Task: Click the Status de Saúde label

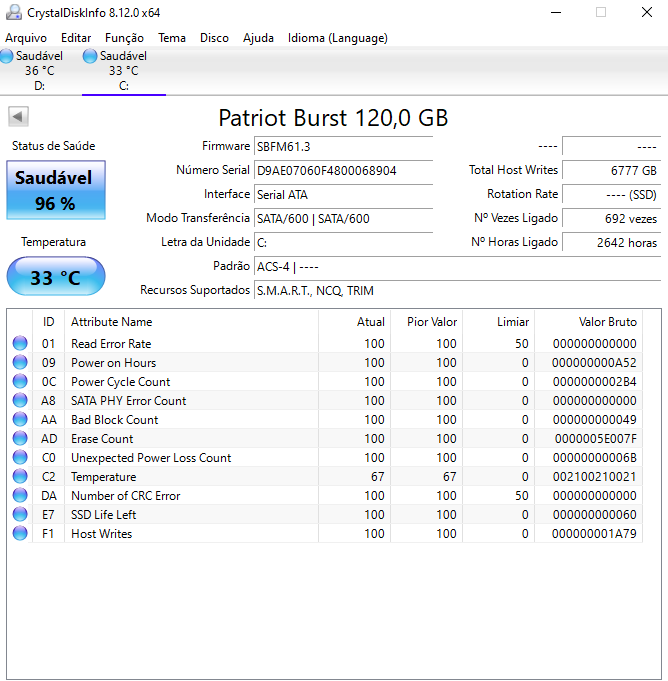Action: point(53,146)
